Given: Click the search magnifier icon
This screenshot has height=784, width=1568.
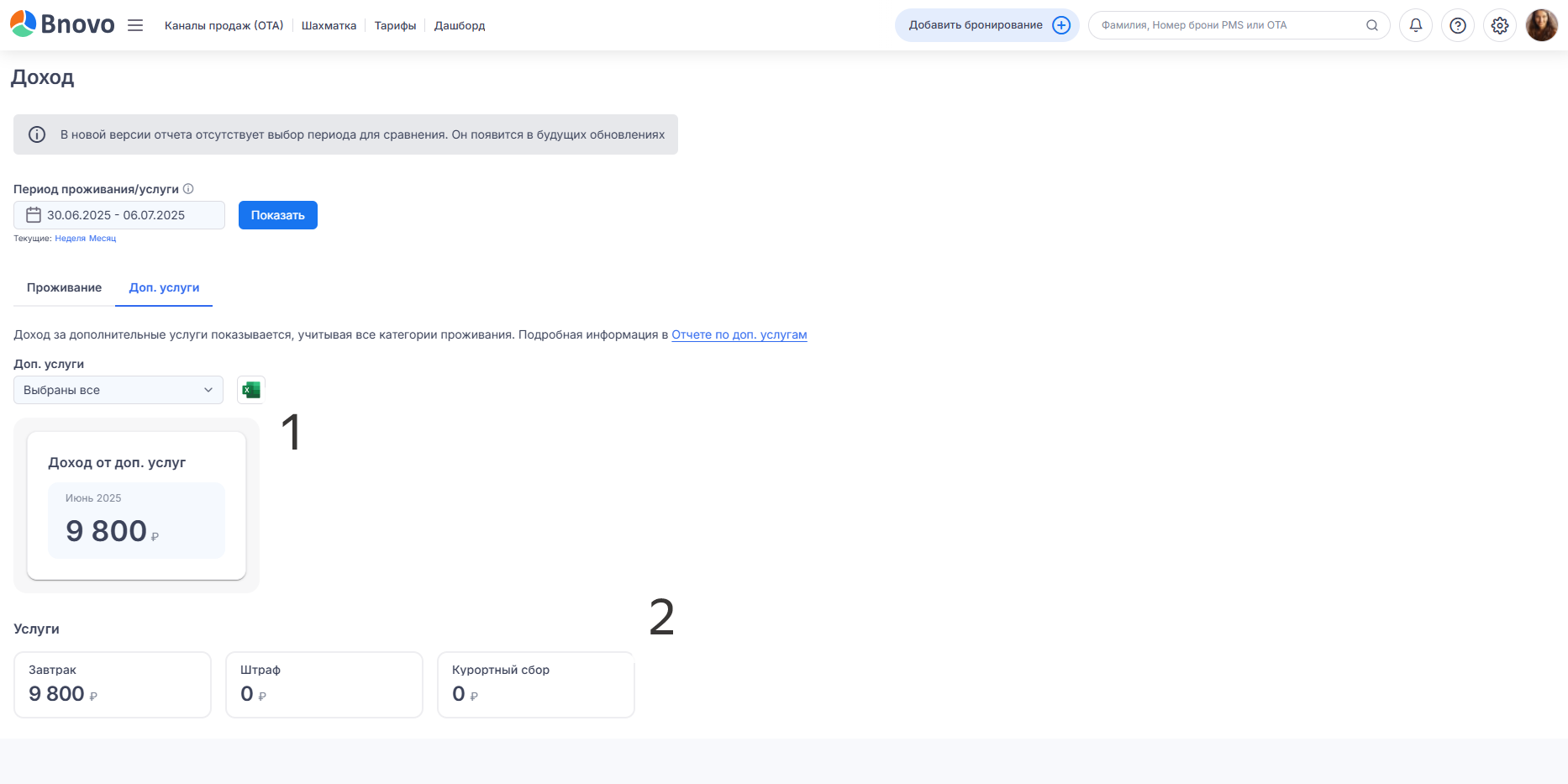Looking at the screenshot, I should coord(1371,25).
